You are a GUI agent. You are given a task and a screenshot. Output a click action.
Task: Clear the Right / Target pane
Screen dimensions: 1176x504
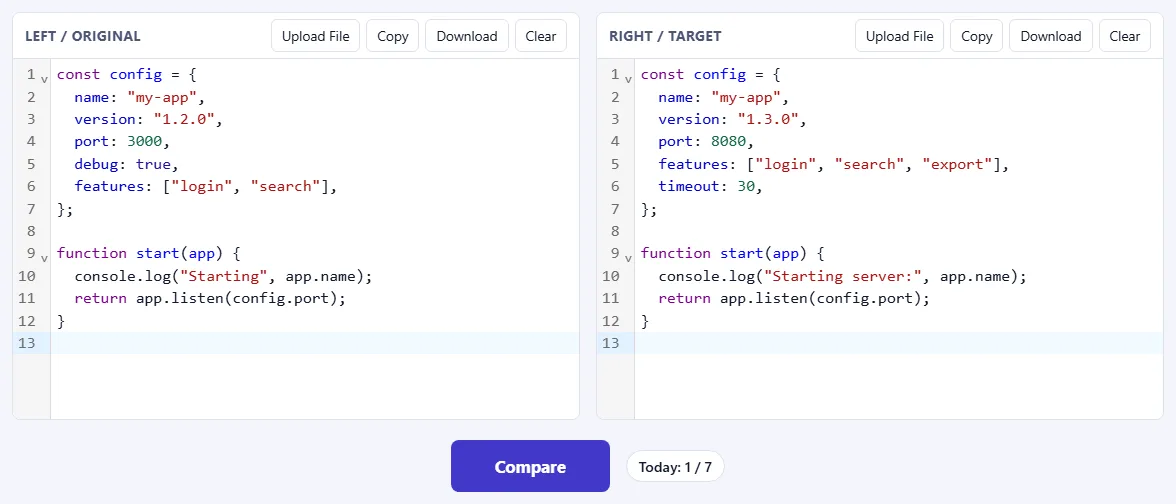point(1124,36)
